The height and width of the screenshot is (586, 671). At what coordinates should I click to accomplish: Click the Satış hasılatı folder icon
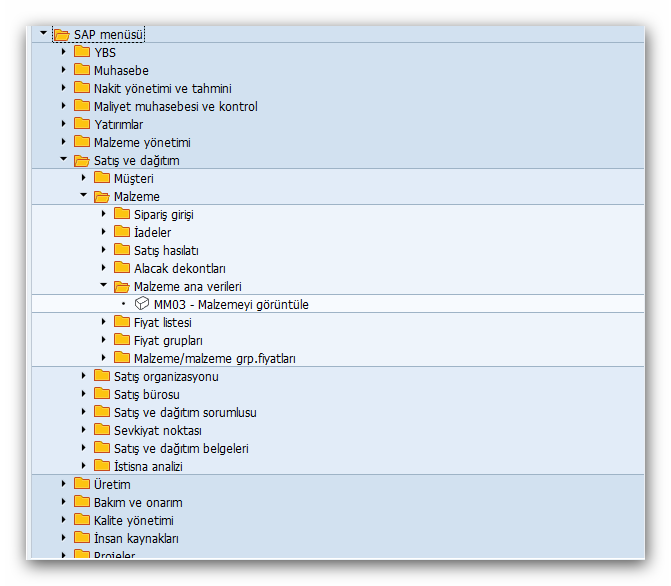(122, 250)
